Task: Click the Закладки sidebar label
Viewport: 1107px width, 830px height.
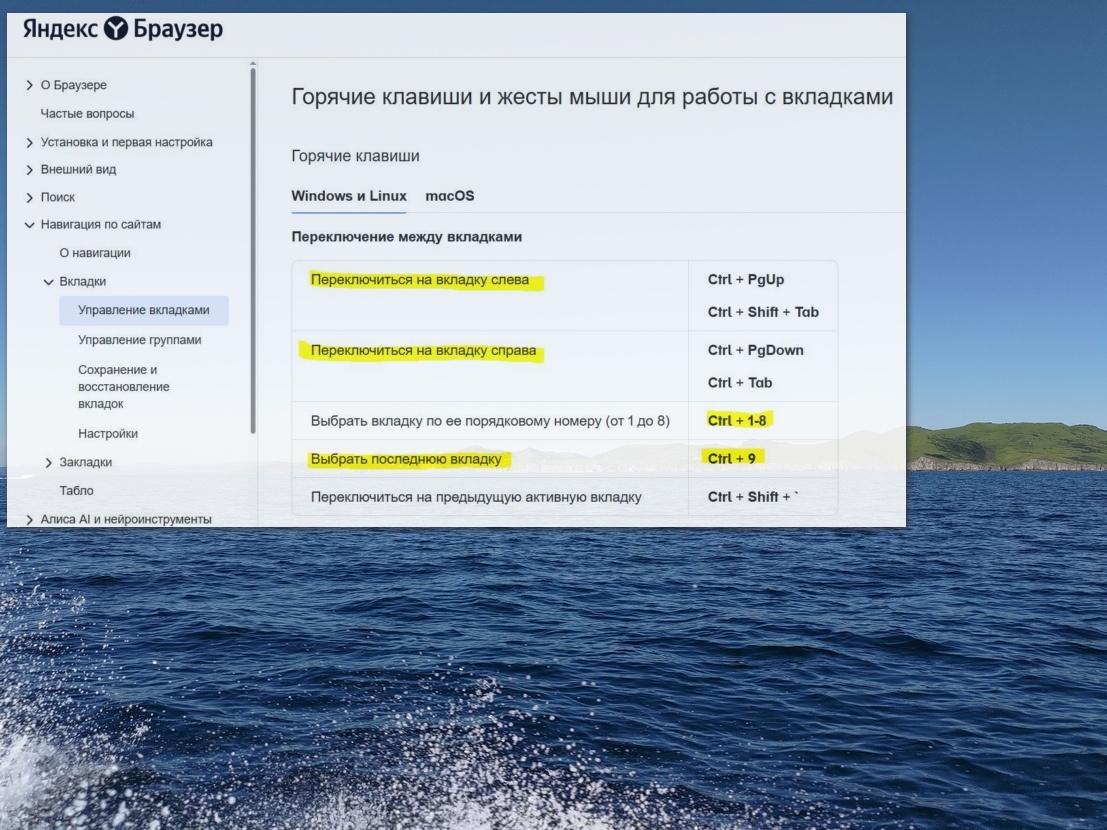Action: click(85, 462)
